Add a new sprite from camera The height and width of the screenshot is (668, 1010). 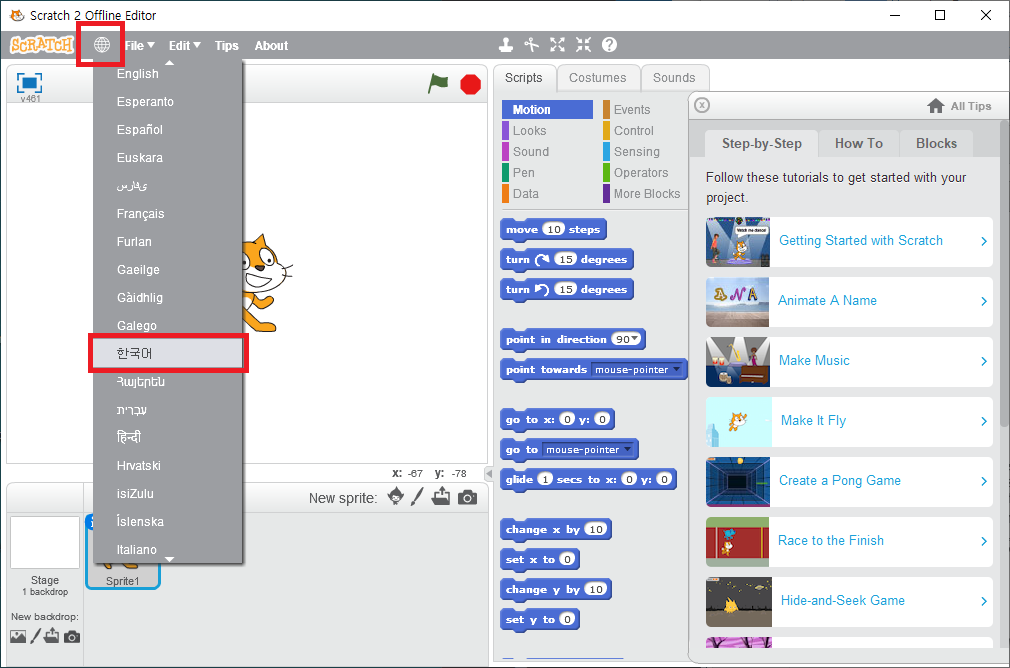pyautogui.click(x=467, y=497)
